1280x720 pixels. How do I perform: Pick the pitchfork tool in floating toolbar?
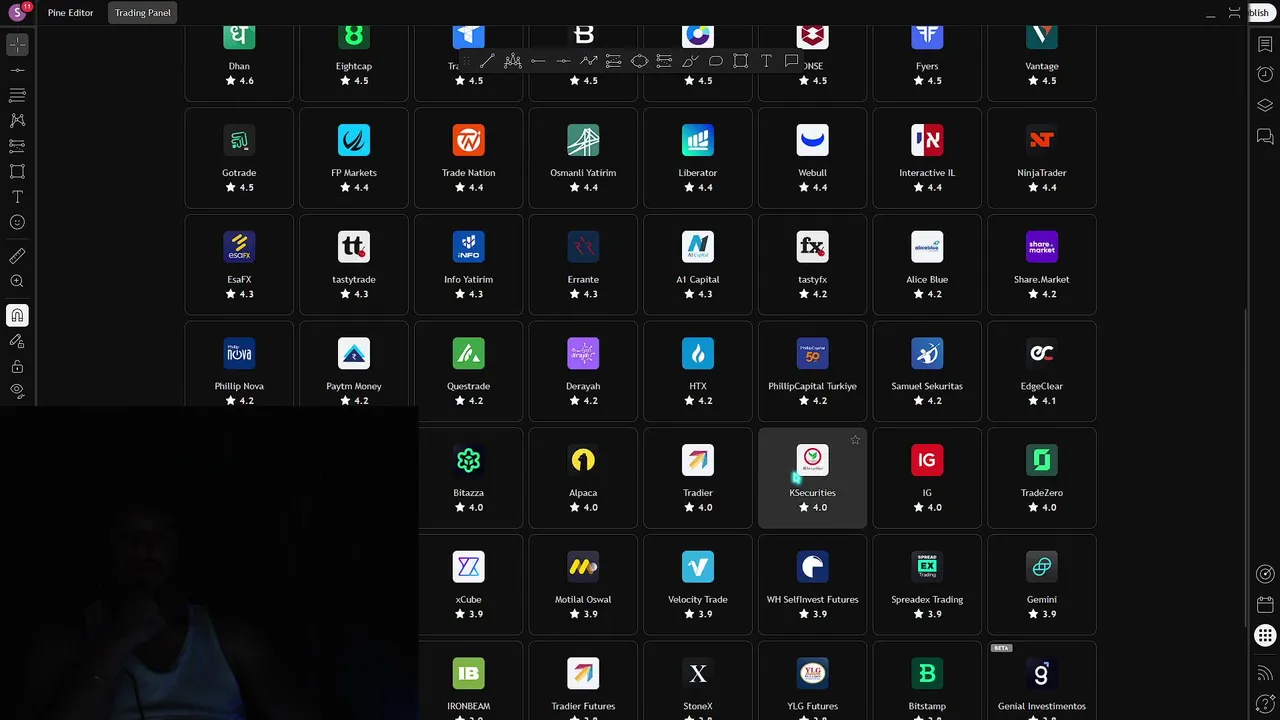point(513,61)
